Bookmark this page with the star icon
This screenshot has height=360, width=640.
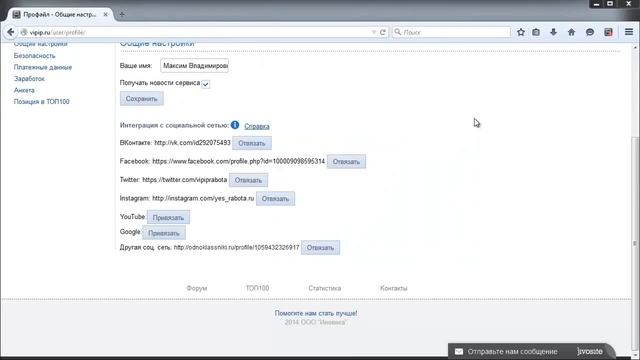click(521, 32)
